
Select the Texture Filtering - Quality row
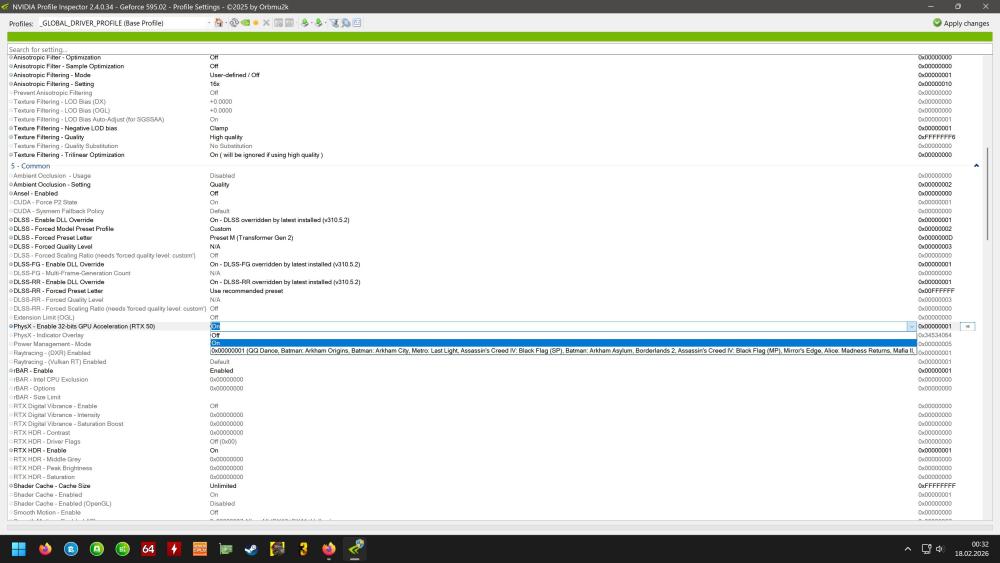click(495, 137)
